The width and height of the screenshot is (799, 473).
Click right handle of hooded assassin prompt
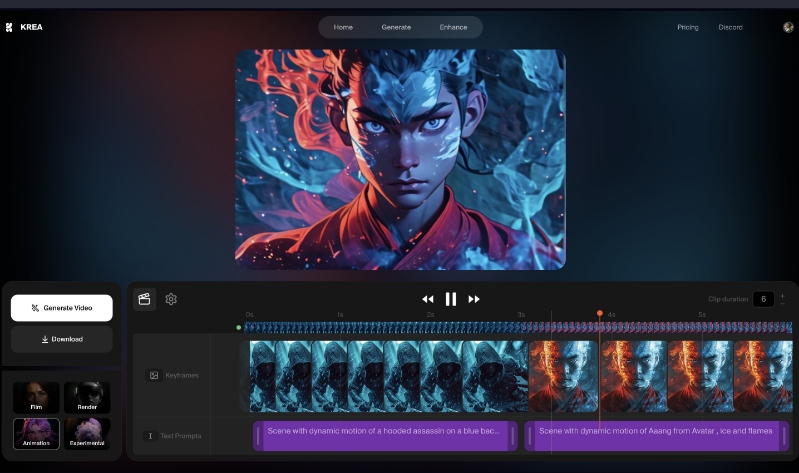click(x=512, y=436)
